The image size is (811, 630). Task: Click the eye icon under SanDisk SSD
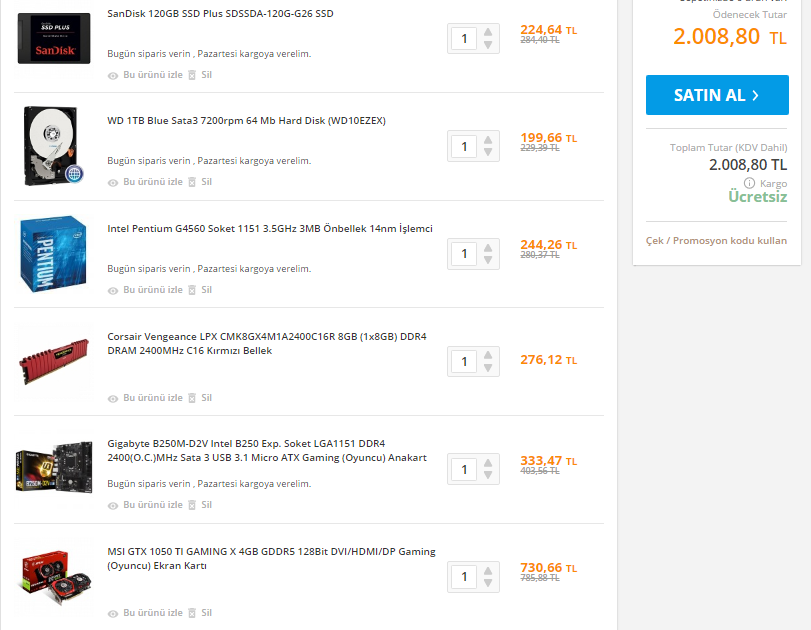tap(113, 75)
